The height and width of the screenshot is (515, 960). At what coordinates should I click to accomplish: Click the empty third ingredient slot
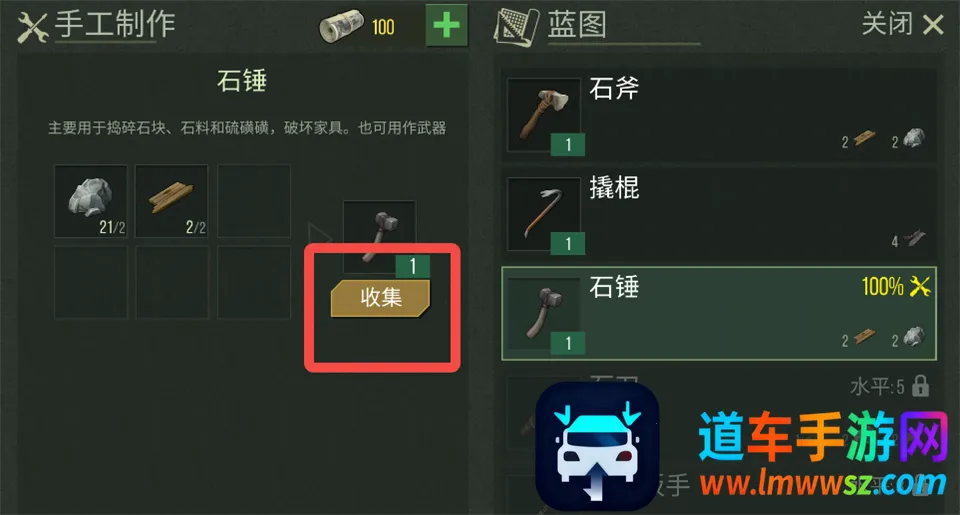(253, 201)
